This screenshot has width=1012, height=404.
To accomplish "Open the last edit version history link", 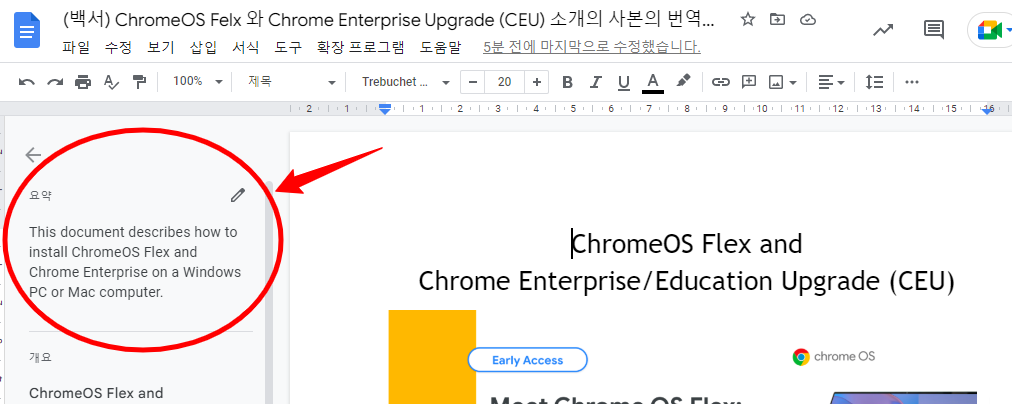I will [x=592, y=46].
